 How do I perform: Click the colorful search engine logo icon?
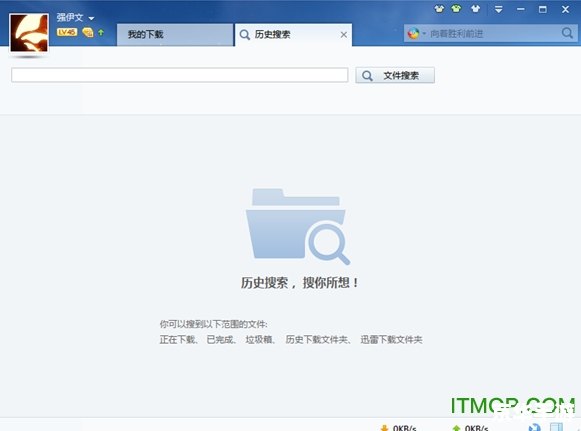tap(413, 34)
